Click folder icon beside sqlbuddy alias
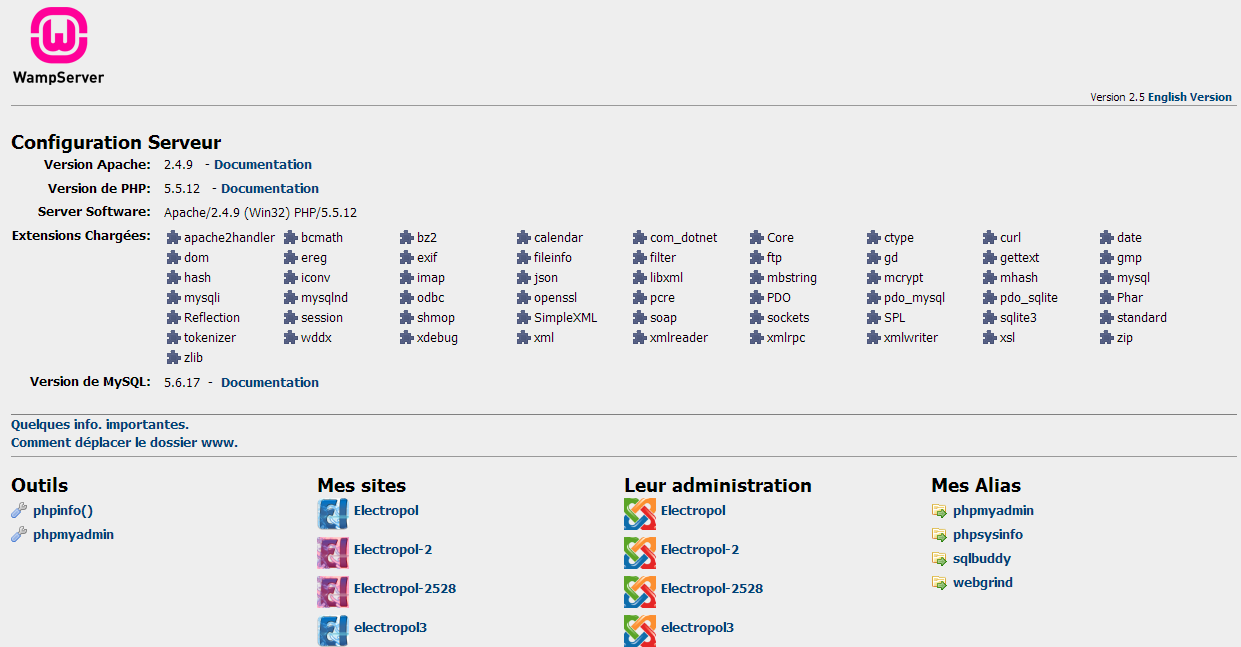Screen dimensions: 1241x647 click(939, 559)
